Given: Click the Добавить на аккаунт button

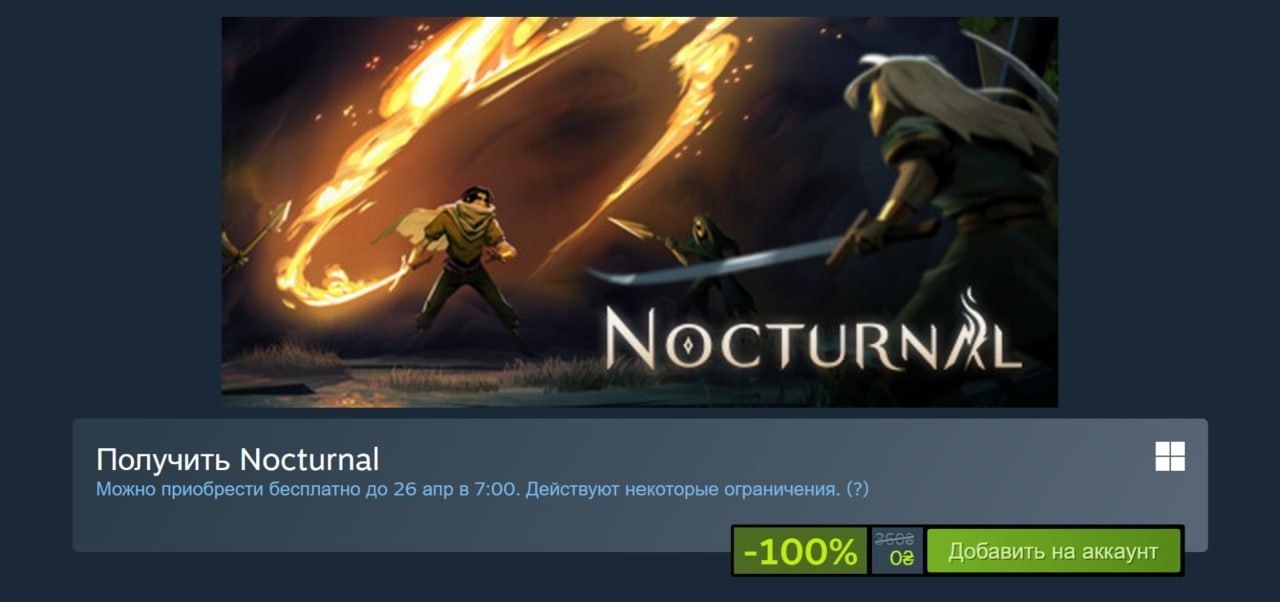Looking at the screenshot, I should (1053, 551).
